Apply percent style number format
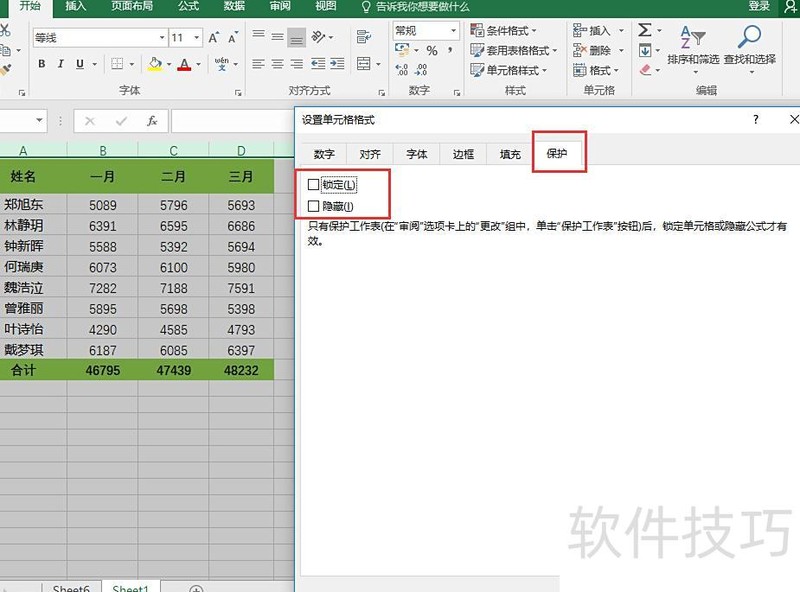 point(432,51)
